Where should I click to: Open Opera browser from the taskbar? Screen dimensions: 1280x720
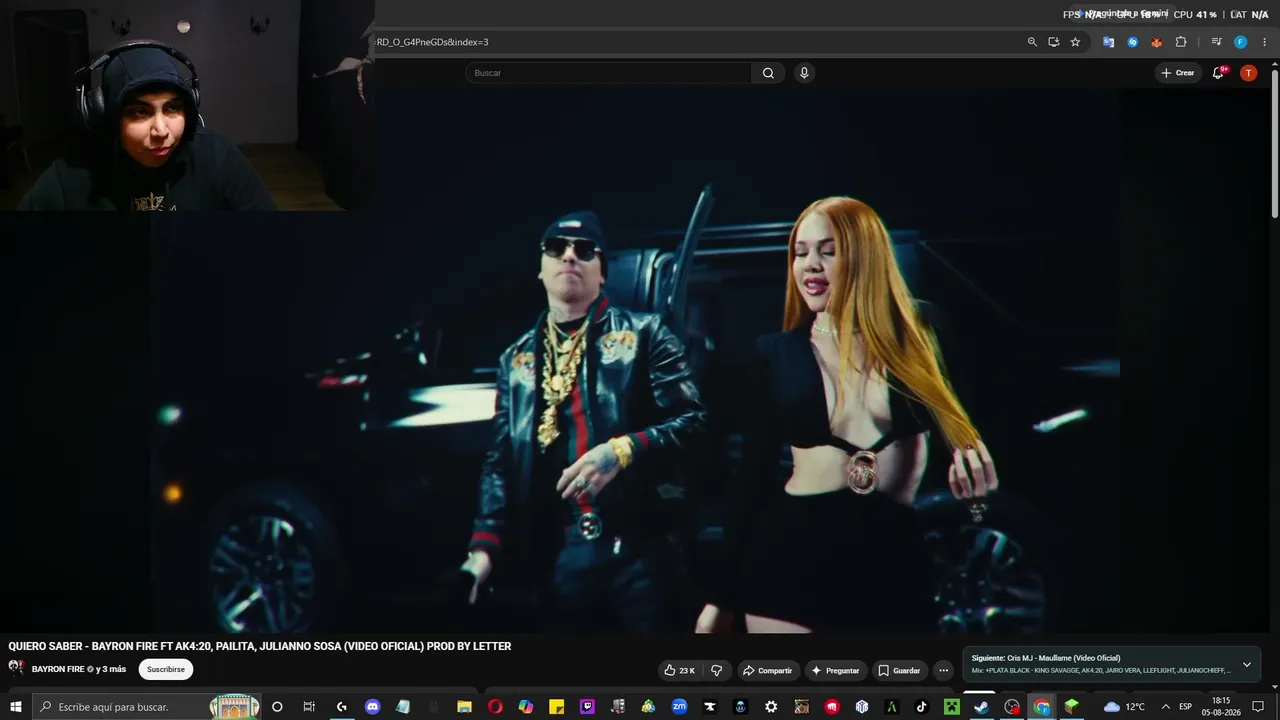point(495,707)
